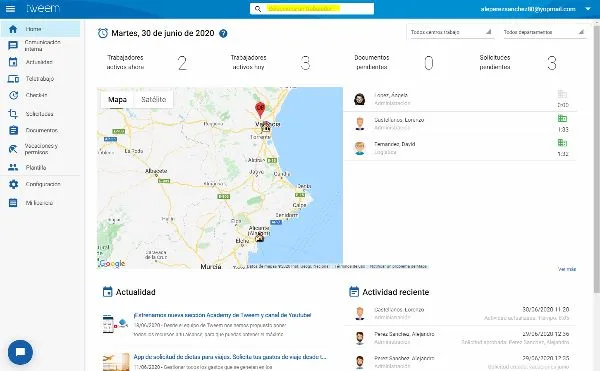The width and height of the screenshot is (600, 371).
Task: Open Vacaciones y permisos section
Action: click(41, 149)
